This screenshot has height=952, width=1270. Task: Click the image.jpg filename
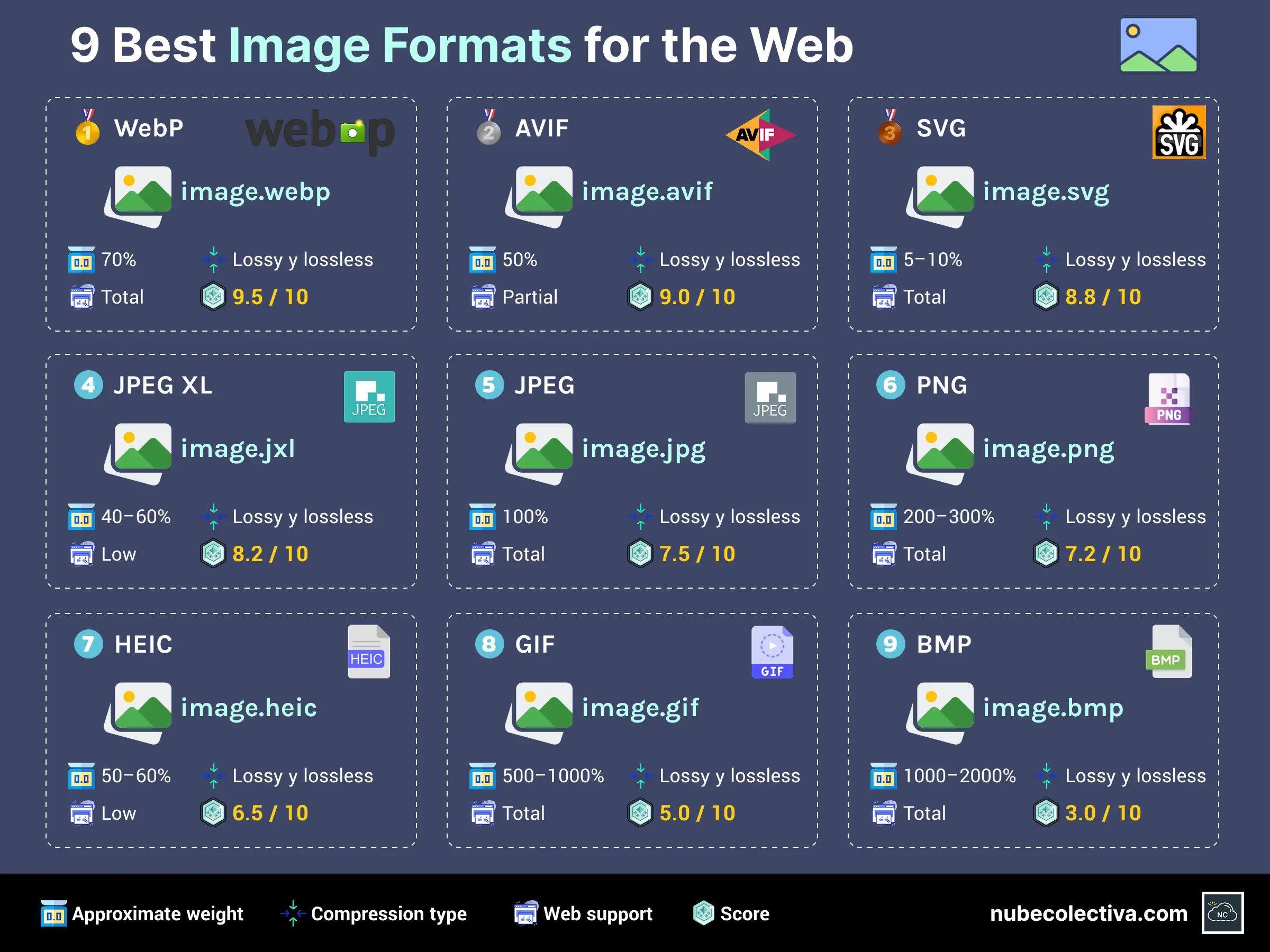pyautogui.click(x=643, y=450)
